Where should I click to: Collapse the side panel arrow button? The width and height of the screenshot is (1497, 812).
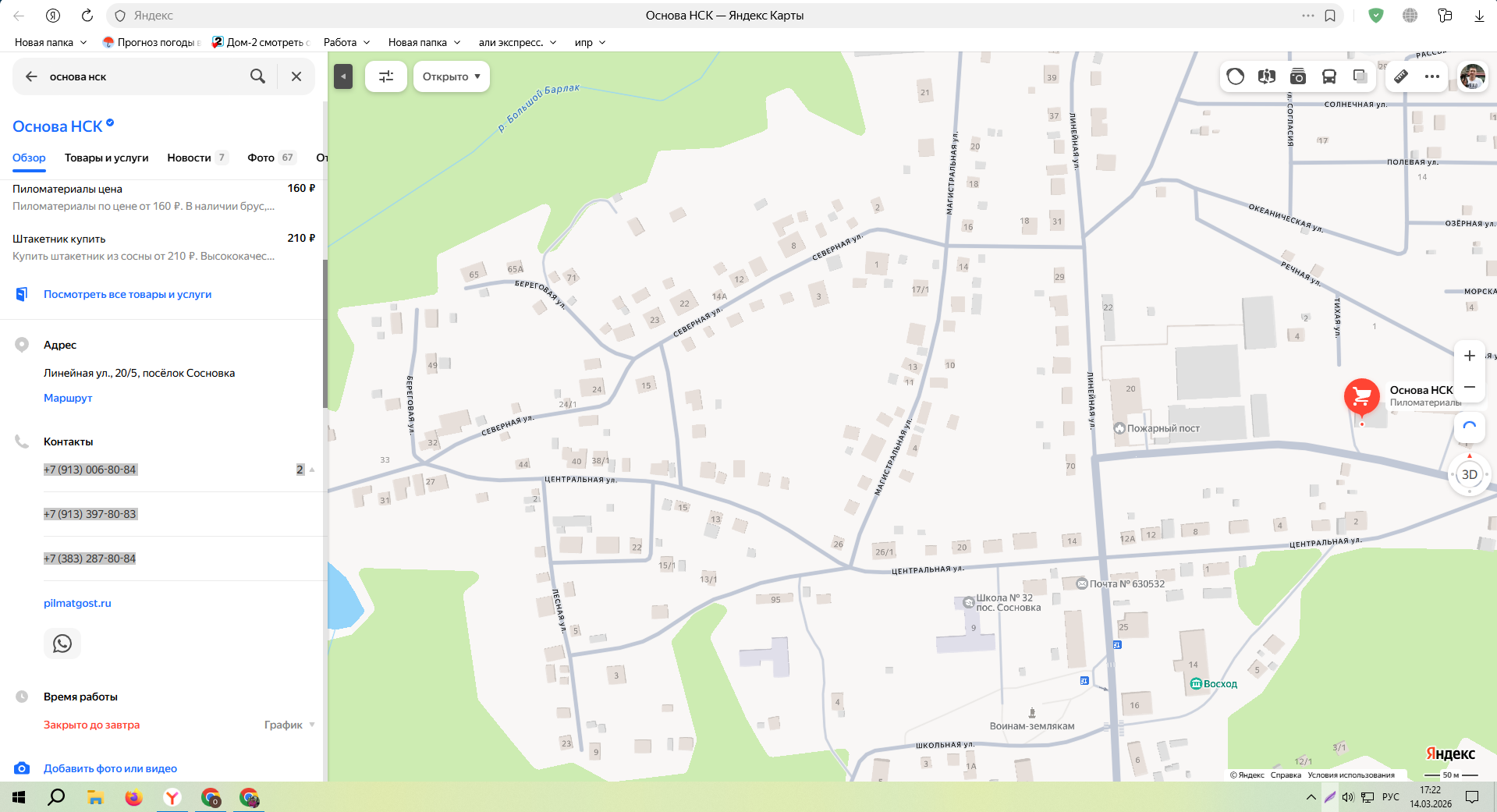(343, 76)
